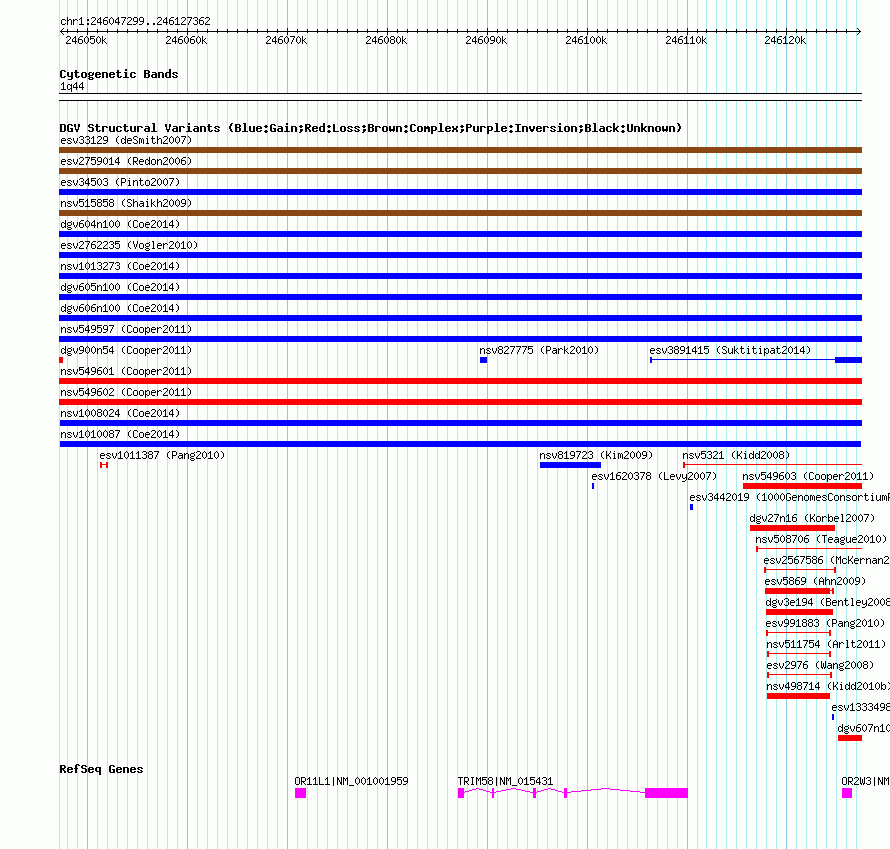This screenshot has width=890, height=849.
Task: Select the blue nsv819723 gain bar
Action: point(570,465)
